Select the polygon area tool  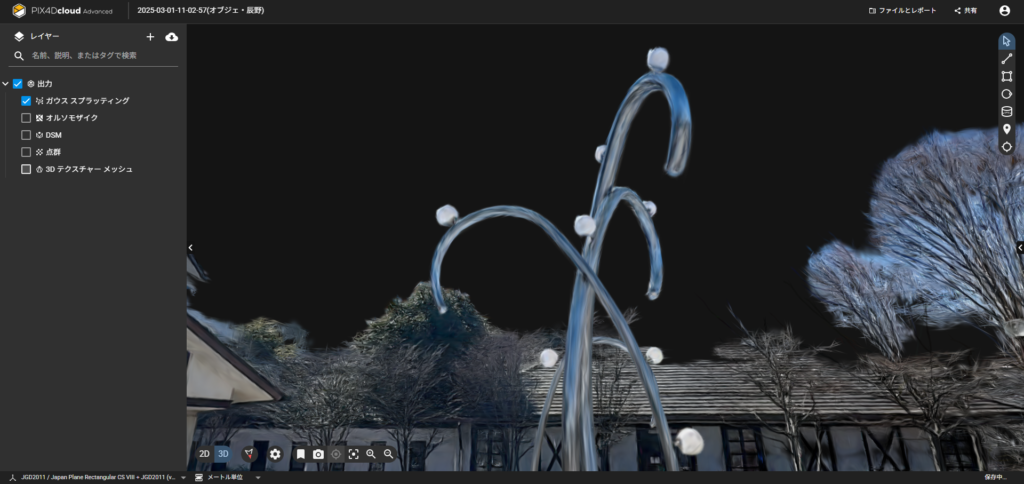pos(1006,76)
